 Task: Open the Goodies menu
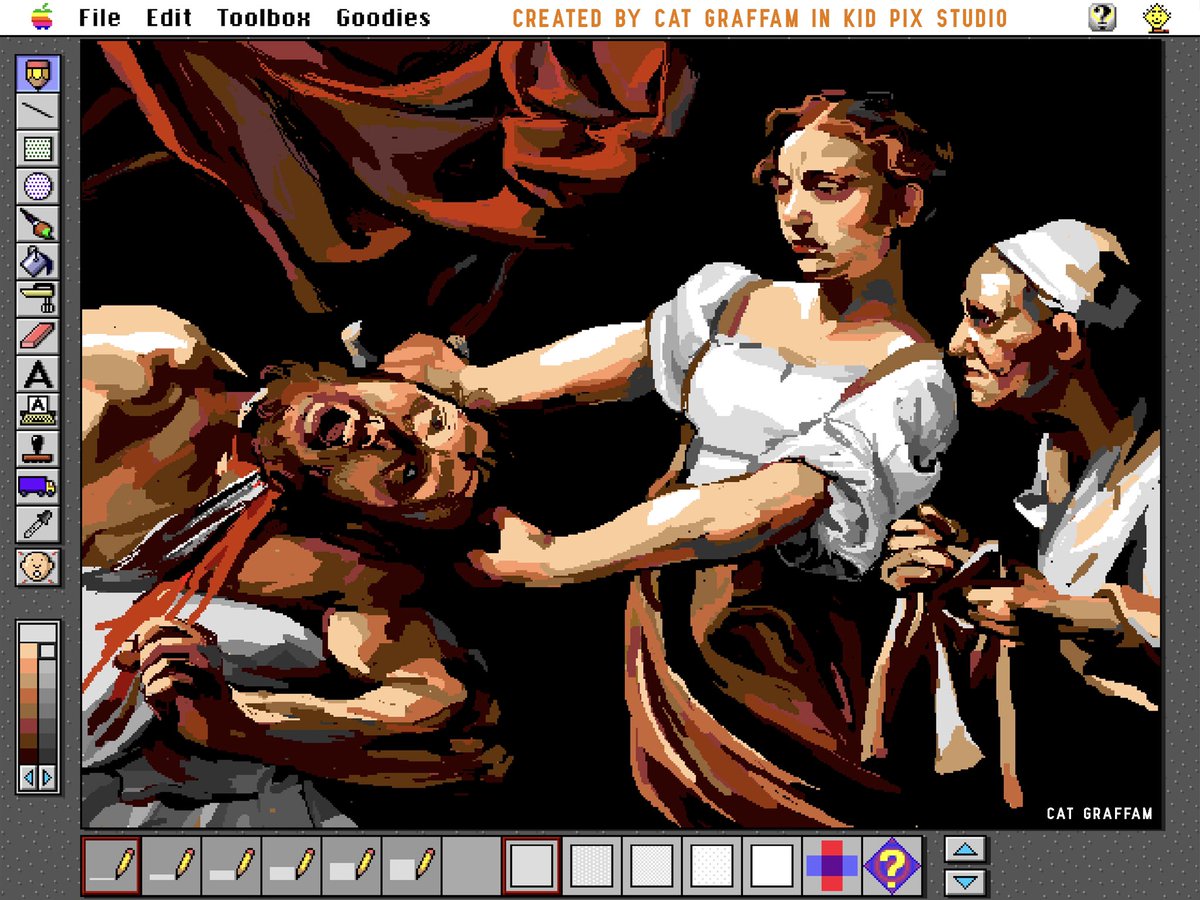tap(383, 17)
